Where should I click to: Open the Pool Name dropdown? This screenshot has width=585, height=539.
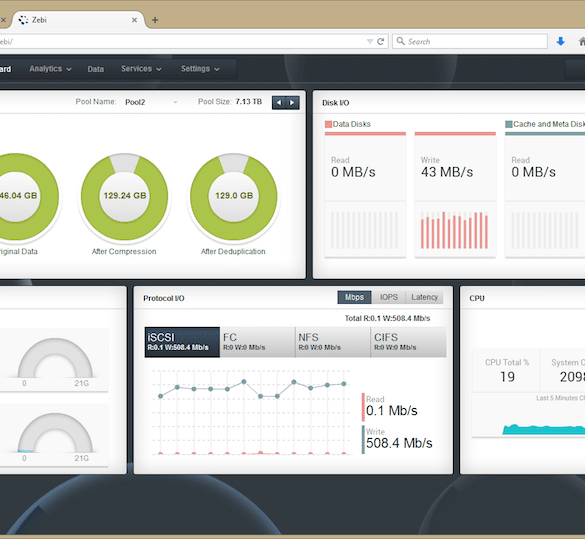(x=151, y=102)
